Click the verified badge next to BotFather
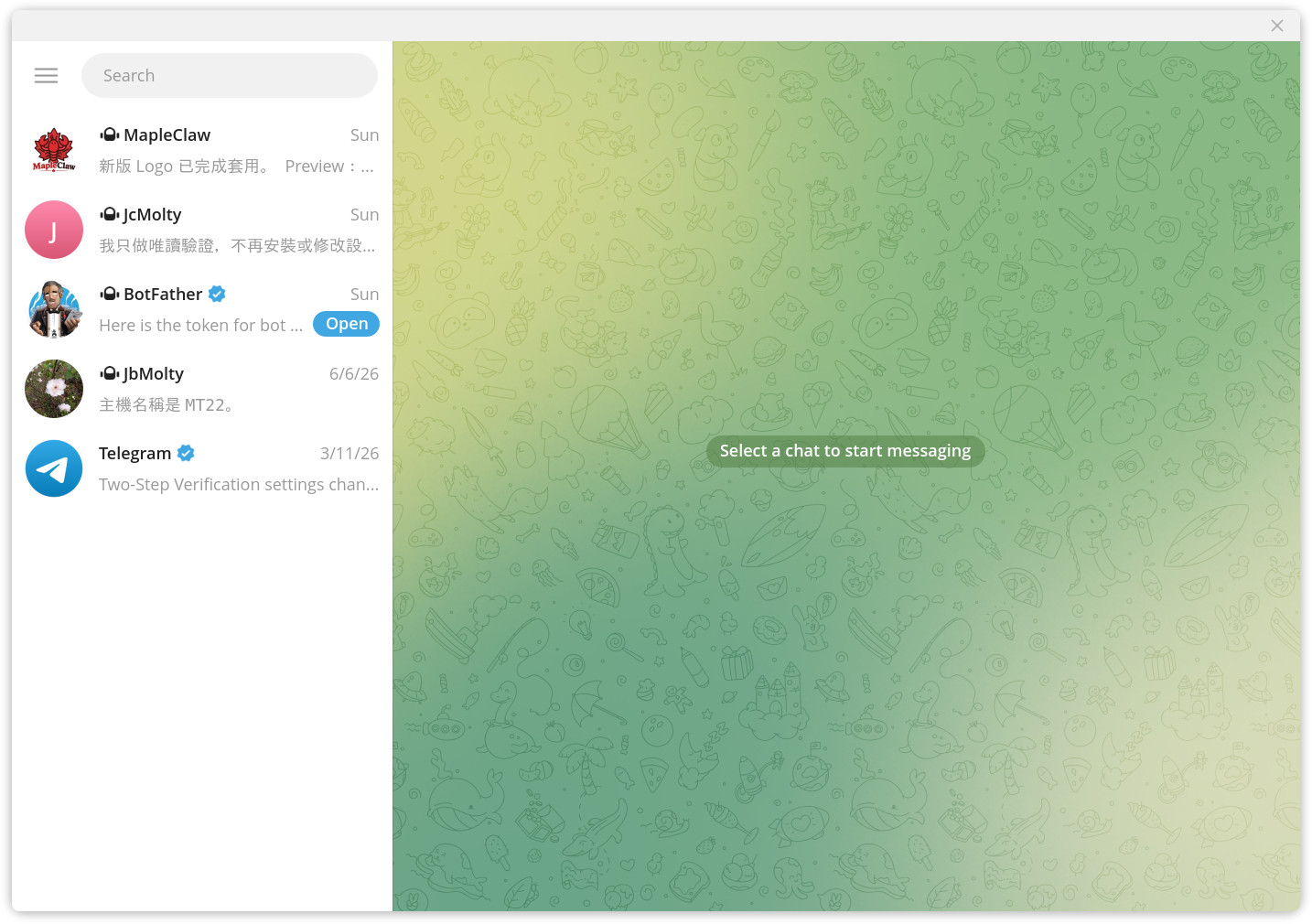Screen dimensions: 1312x924 217,294
